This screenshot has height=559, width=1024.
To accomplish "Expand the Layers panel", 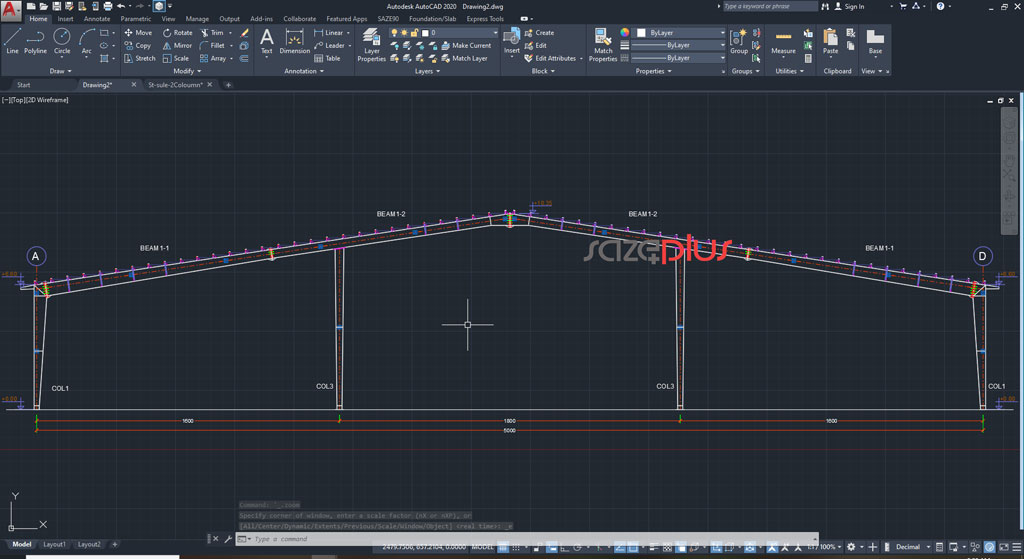I will click(427, 71).
